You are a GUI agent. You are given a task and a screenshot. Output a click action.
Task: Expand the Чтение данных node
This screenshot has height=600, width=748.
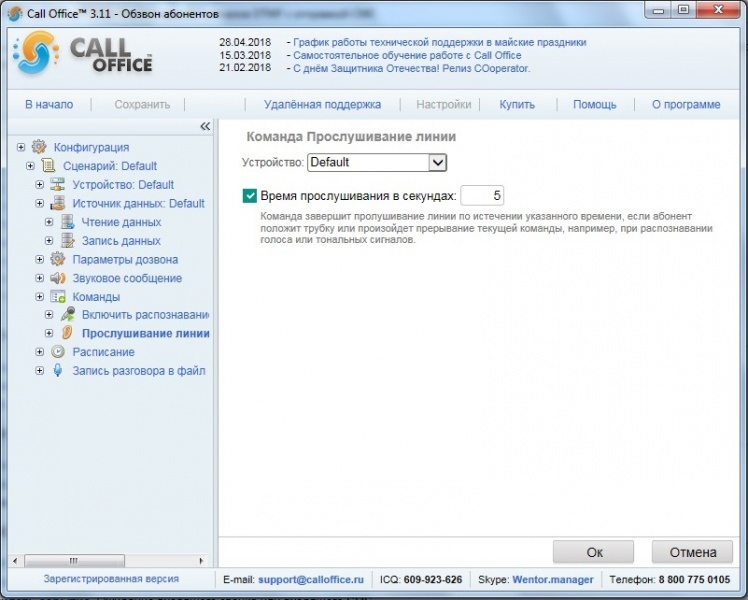pyautogui.click(x=49, y=222)
